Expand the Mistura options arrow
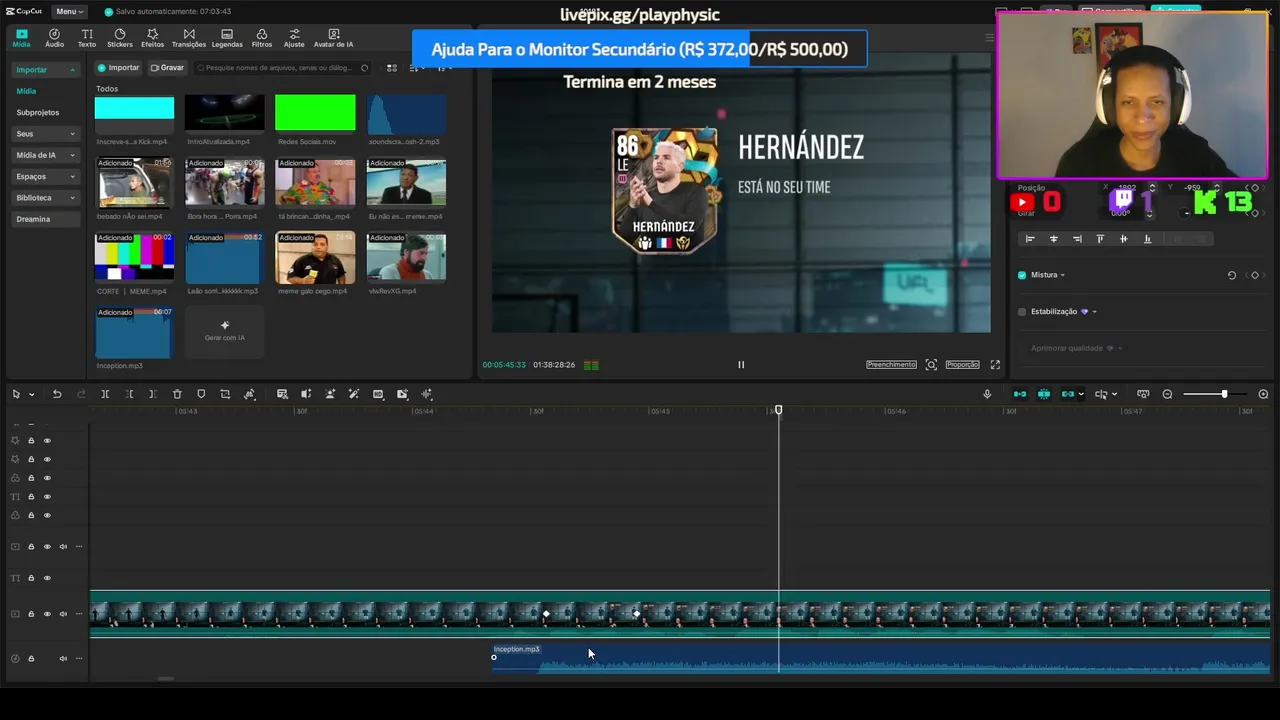This screenshot has height=720, width=1280. [x=1062, y=275]
